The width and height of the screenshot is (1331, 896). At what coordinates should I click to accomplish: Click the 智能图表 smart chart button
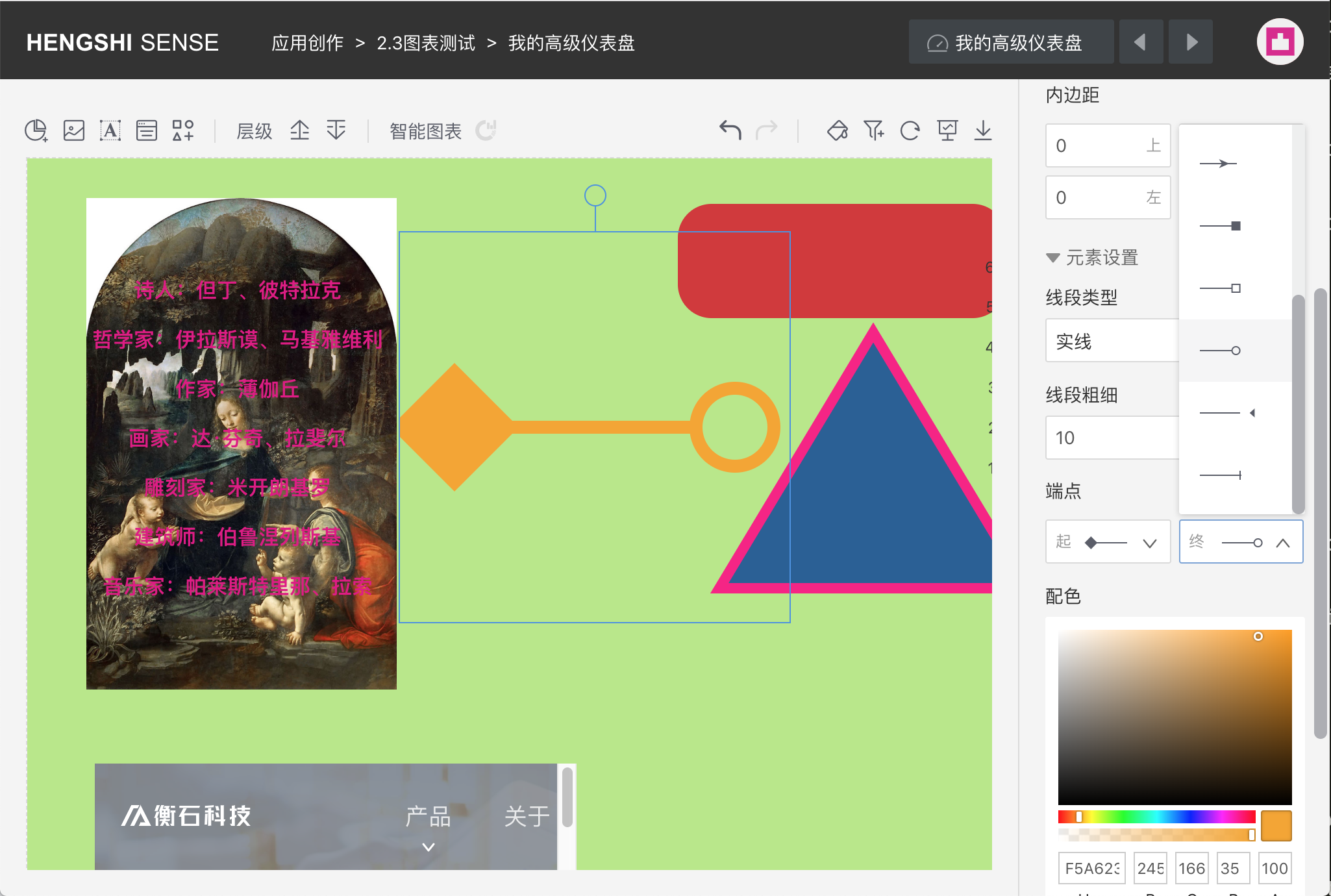[x=425, y=131]
